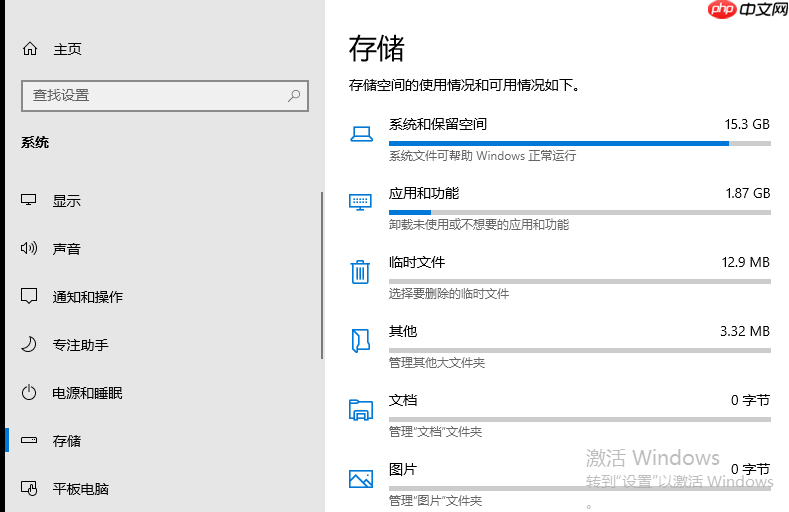
Task: Open 平板电脑 settings
Action: click(x=81, y=489)
